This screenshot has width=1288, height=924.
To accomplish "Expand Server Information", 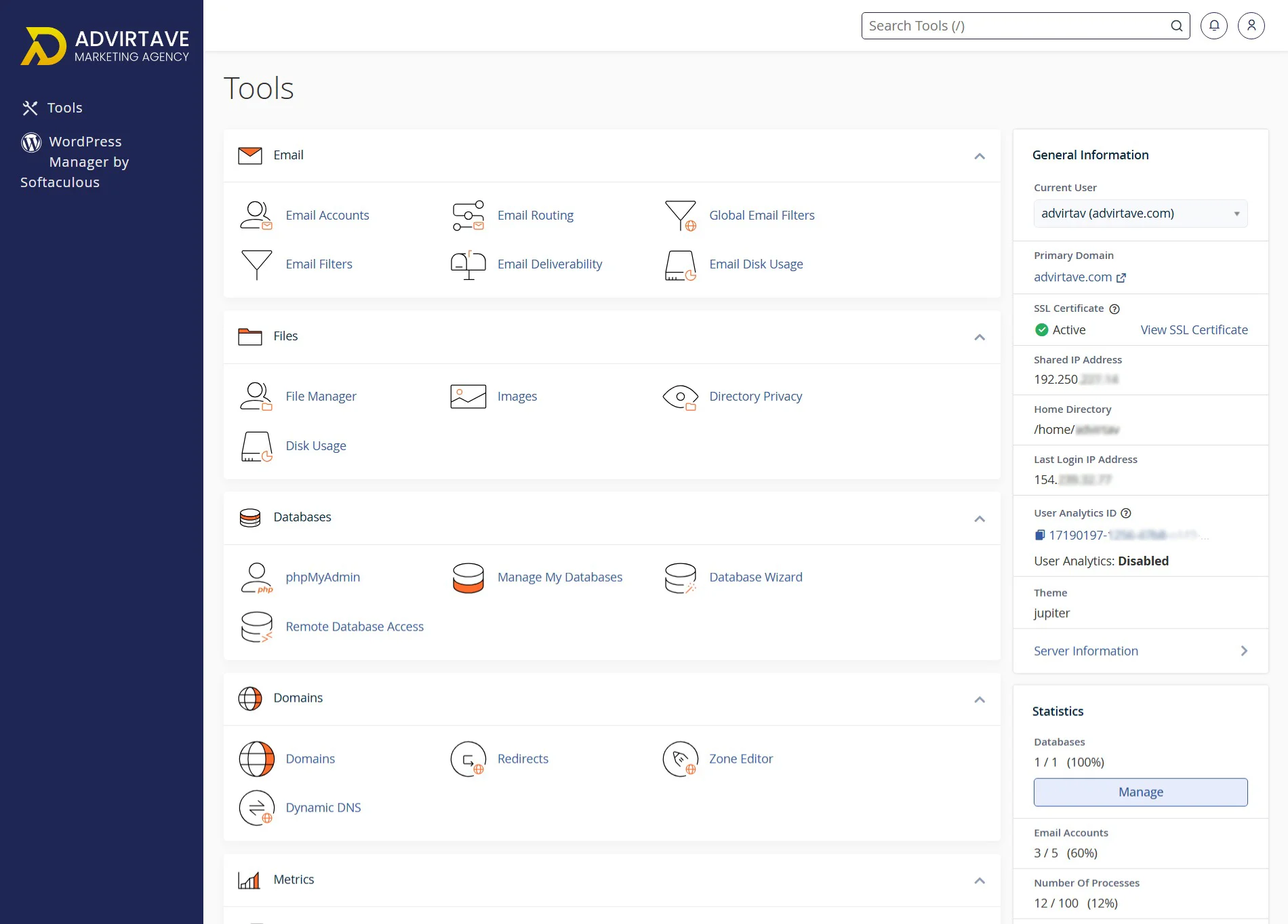I will tap(1141, 651).
